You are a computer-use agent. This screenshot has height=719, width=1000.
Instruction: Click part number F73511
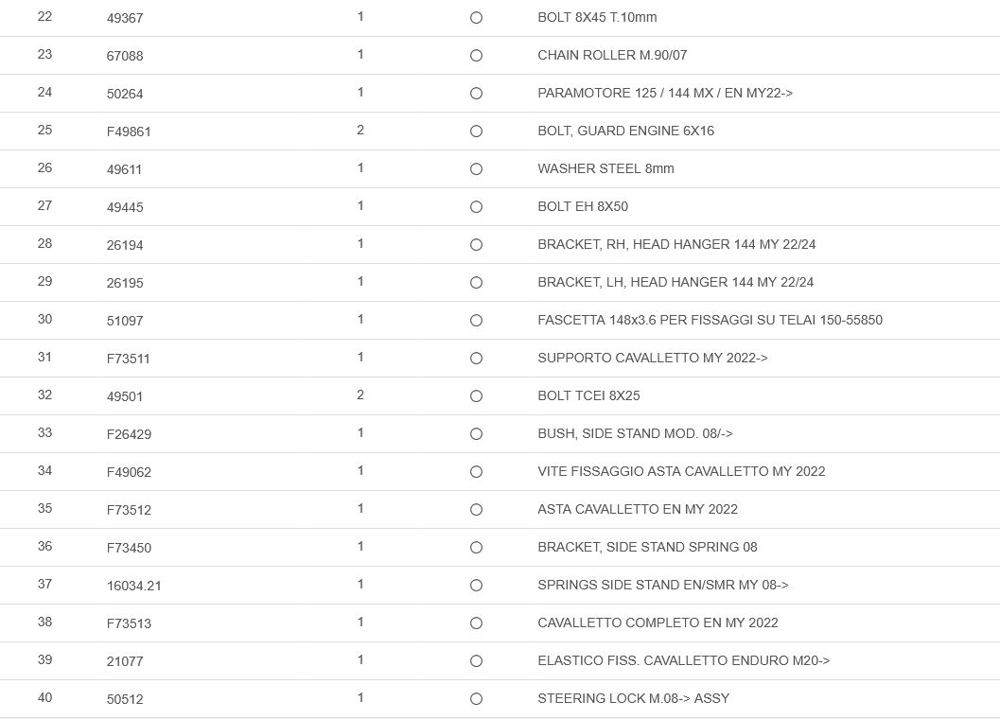coord(128,359)
